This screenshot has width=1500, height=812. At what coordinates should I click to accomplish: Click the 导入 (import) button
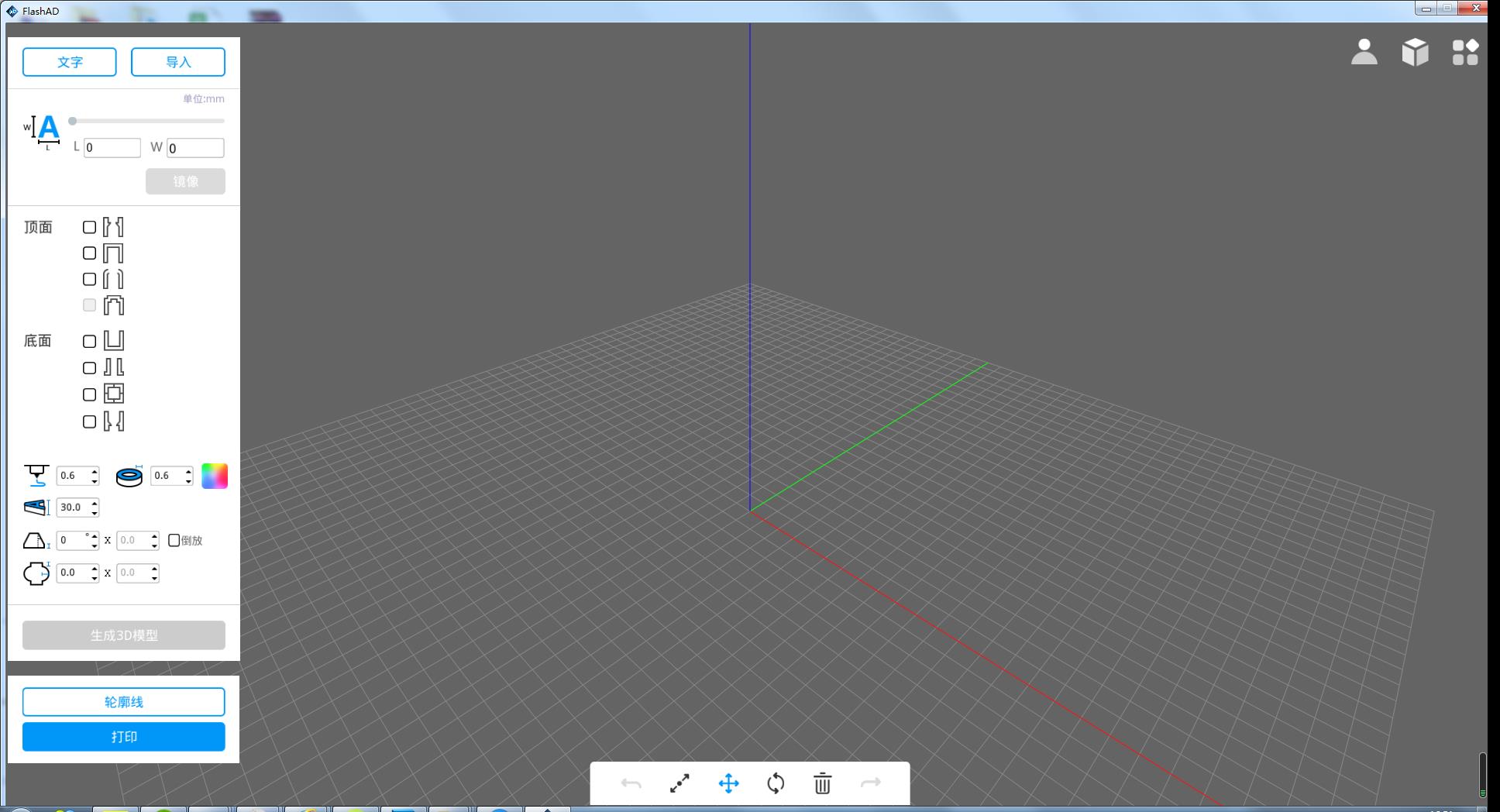178,62
